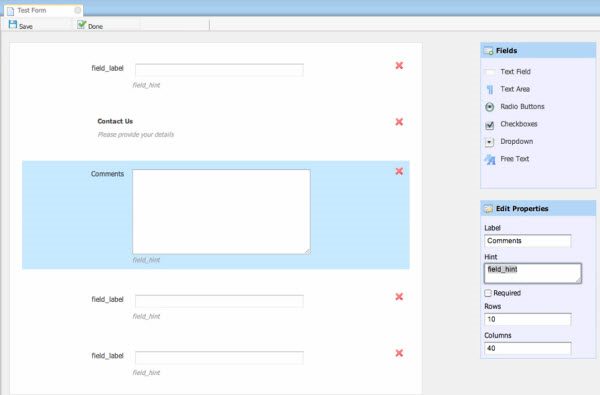The image size is (600, 395).
Task: Click the Comments label in the form
Action: tap(108, 174)
